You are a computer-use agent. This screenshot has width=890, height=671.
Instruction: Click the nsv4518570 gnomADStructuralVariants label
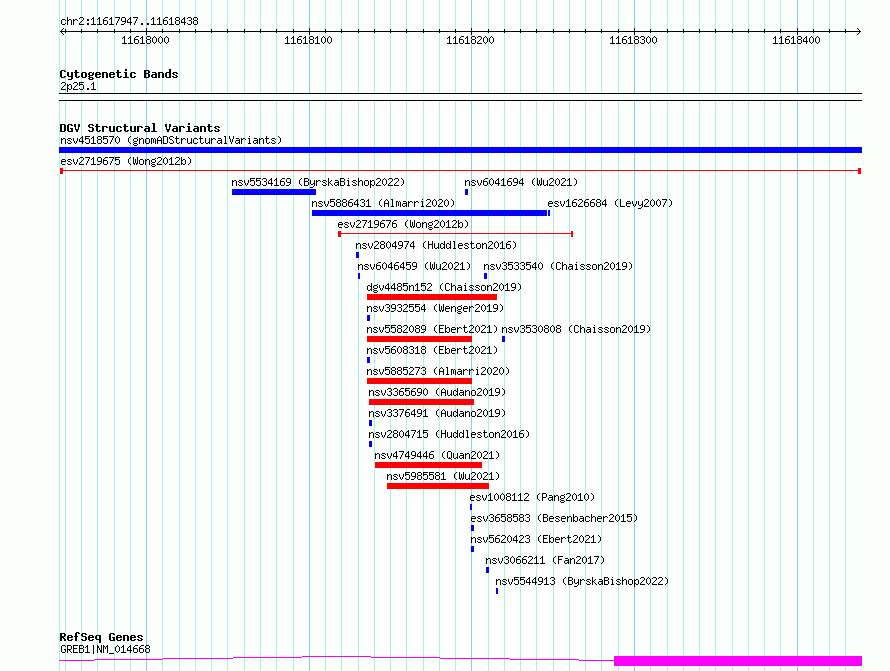[171, 140]
